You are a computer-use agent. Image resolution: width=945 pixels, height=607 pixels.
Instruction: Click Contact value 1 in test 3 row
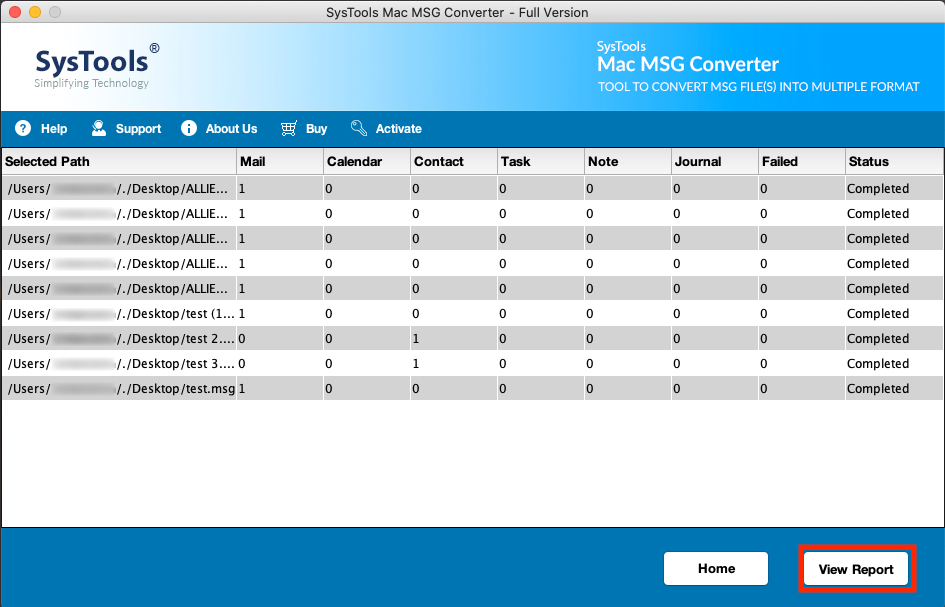416,363
